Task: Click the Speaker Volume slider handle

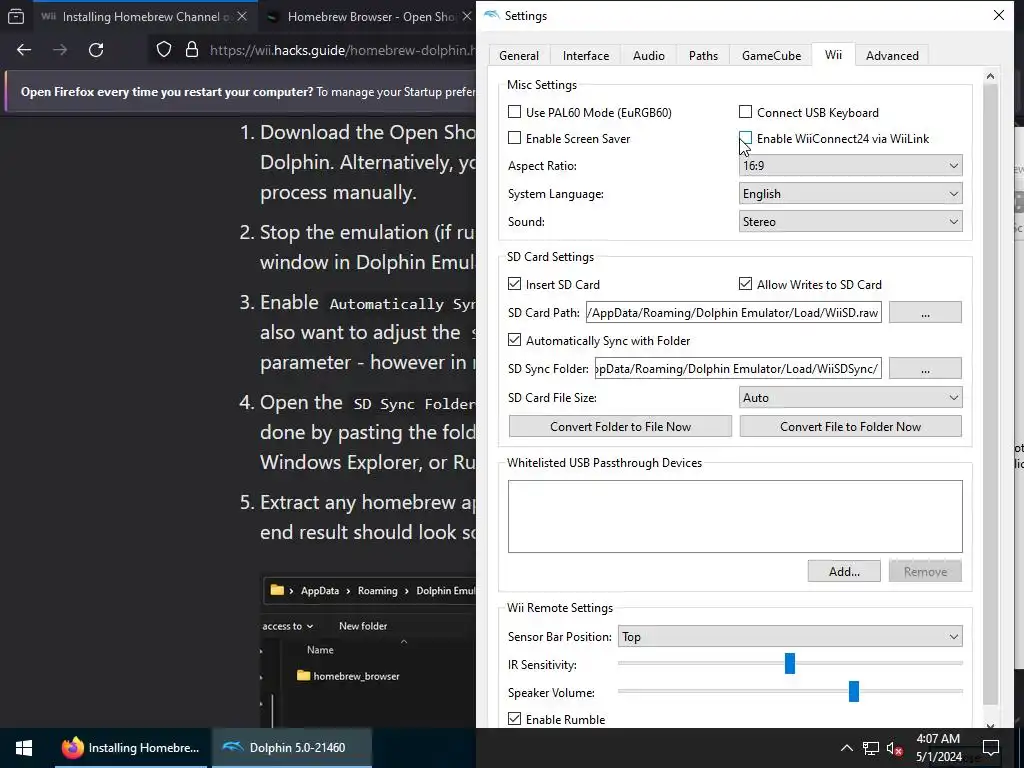Action: tap(854, 691)
